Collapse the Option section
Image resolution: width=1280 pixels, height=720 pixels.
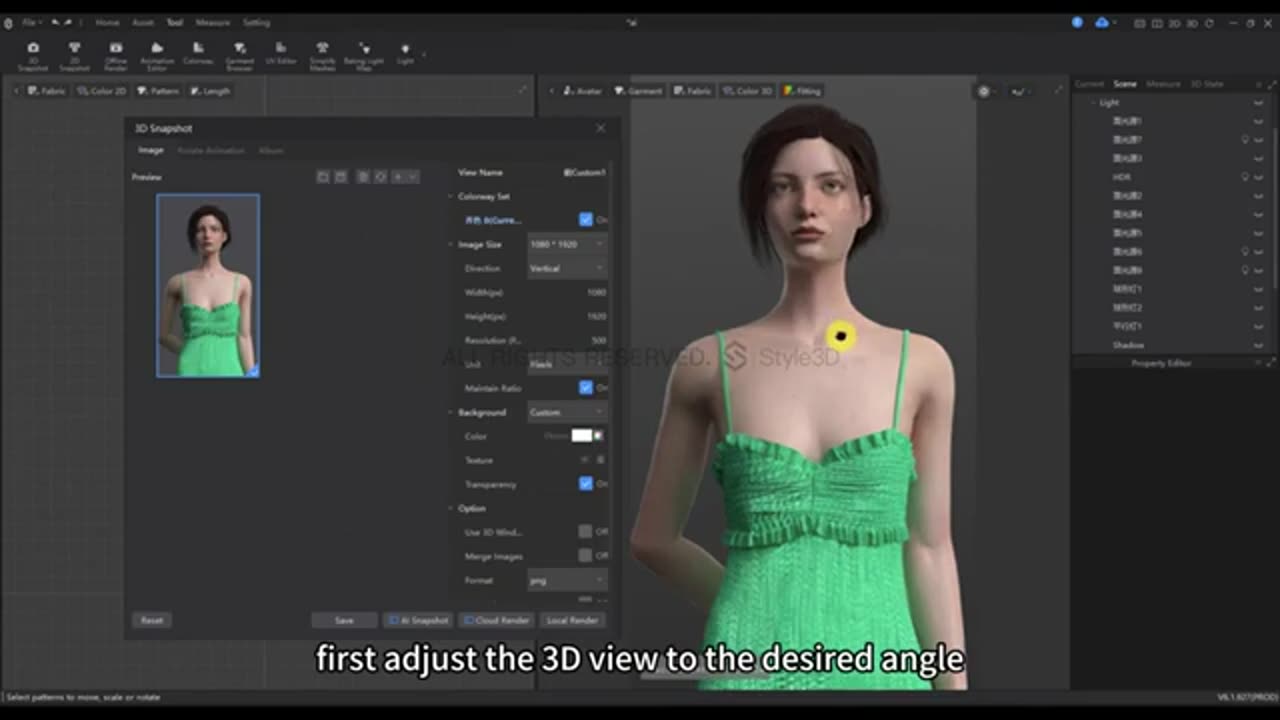click(x=451, y=508)
